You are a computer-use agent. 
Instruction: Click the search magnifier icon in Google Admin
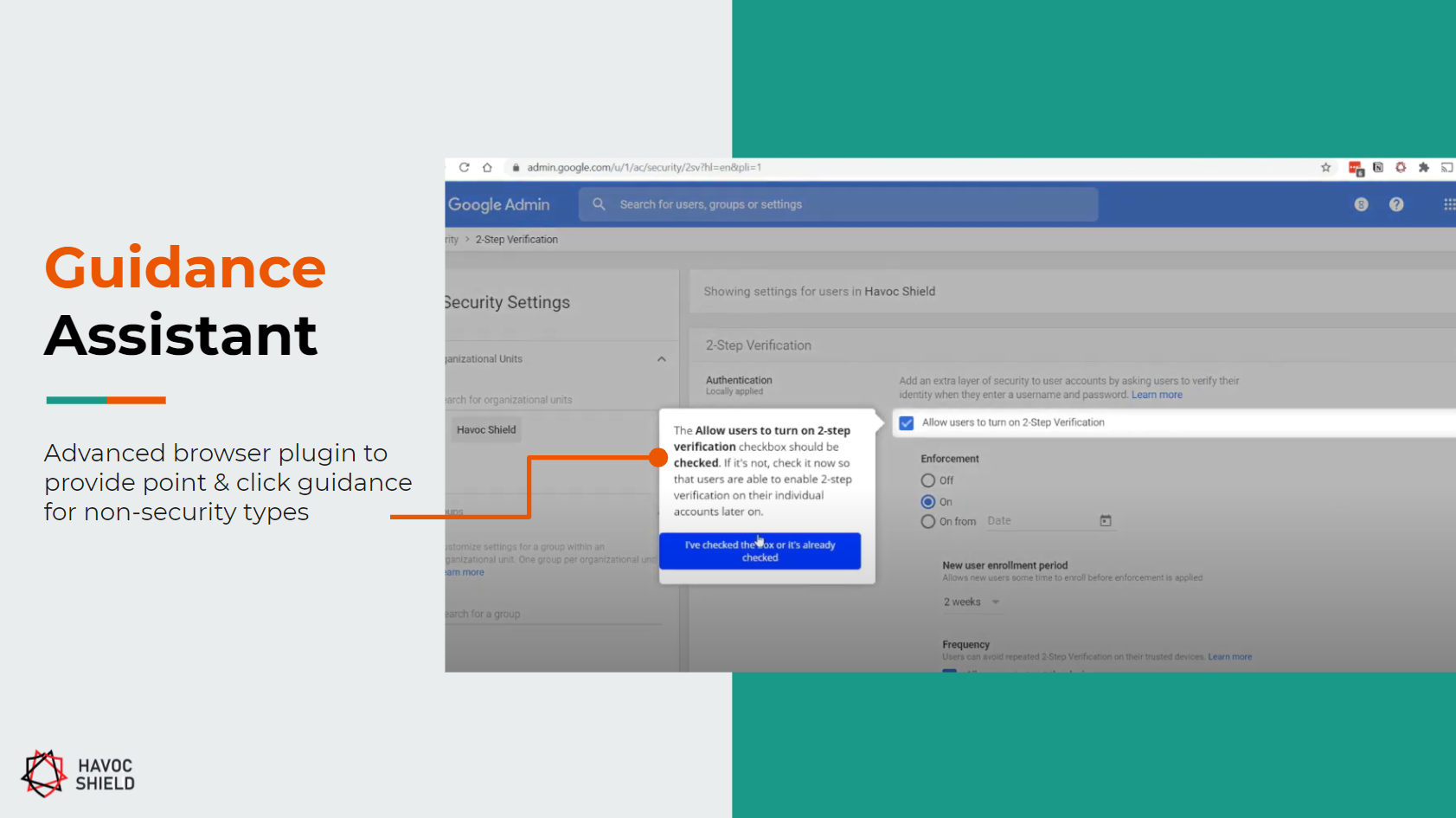[599, 204]
